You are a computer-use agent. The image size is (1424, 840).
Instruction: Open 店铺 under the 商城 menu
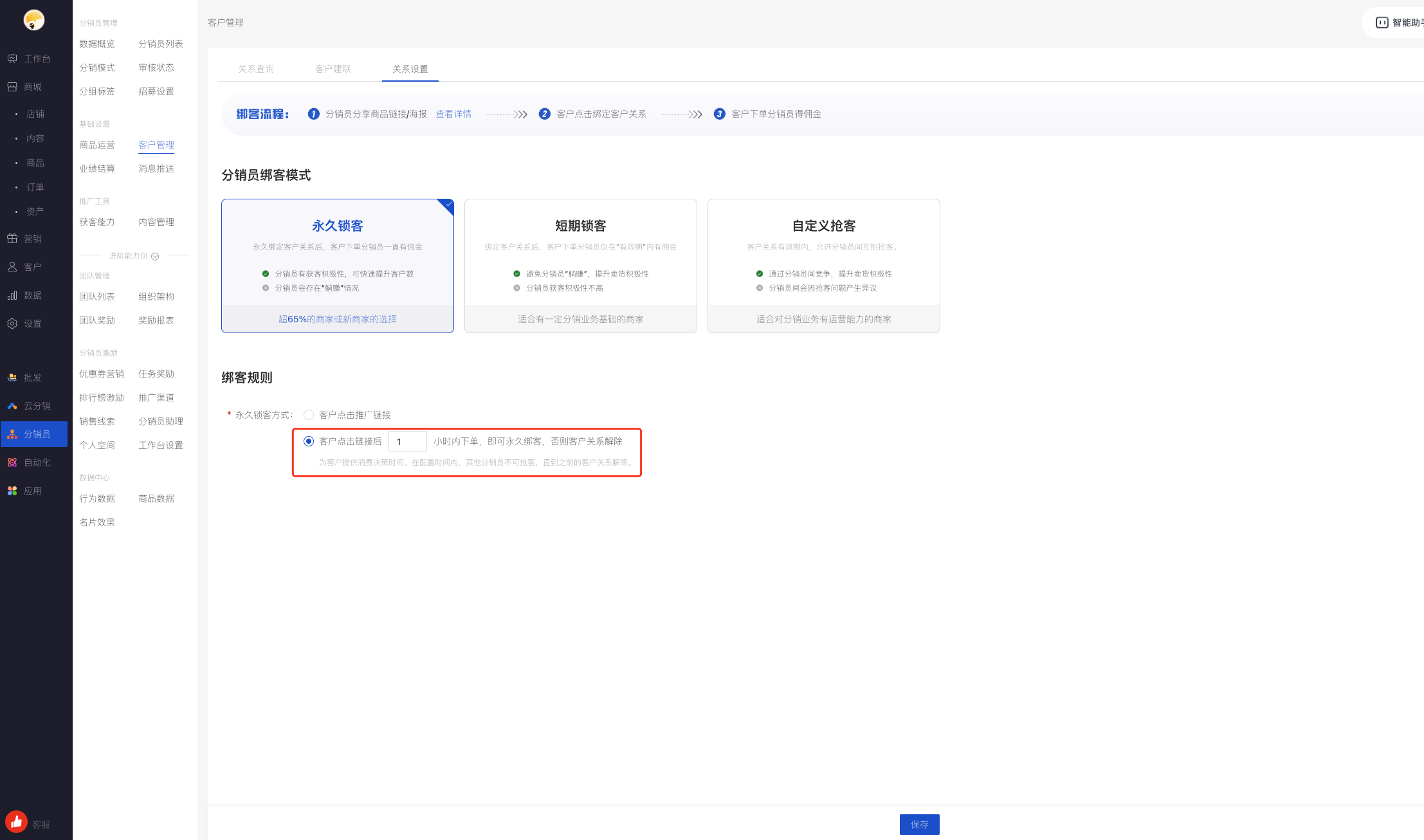pyautogui.click(x=35, y=114)
